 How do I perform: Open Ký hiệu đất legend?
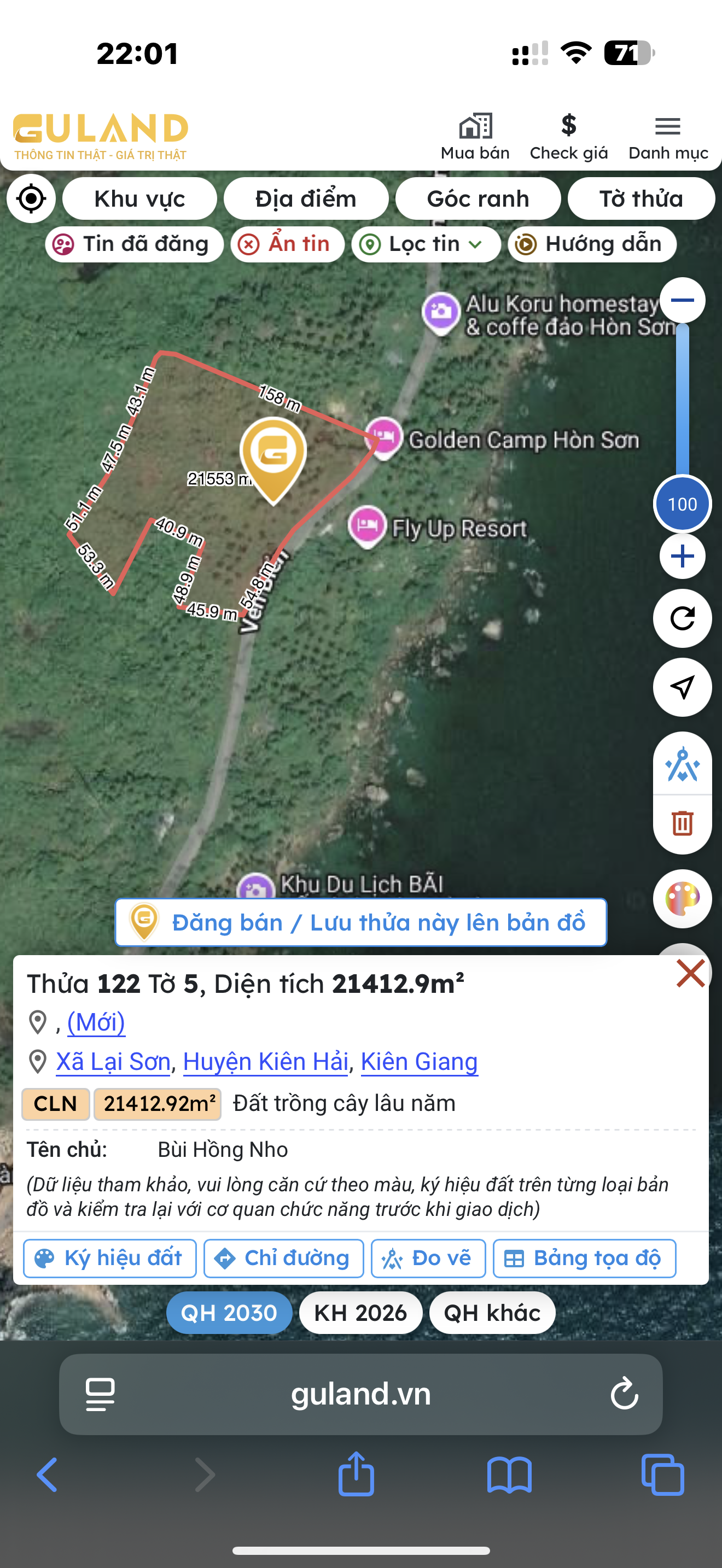109,1258
